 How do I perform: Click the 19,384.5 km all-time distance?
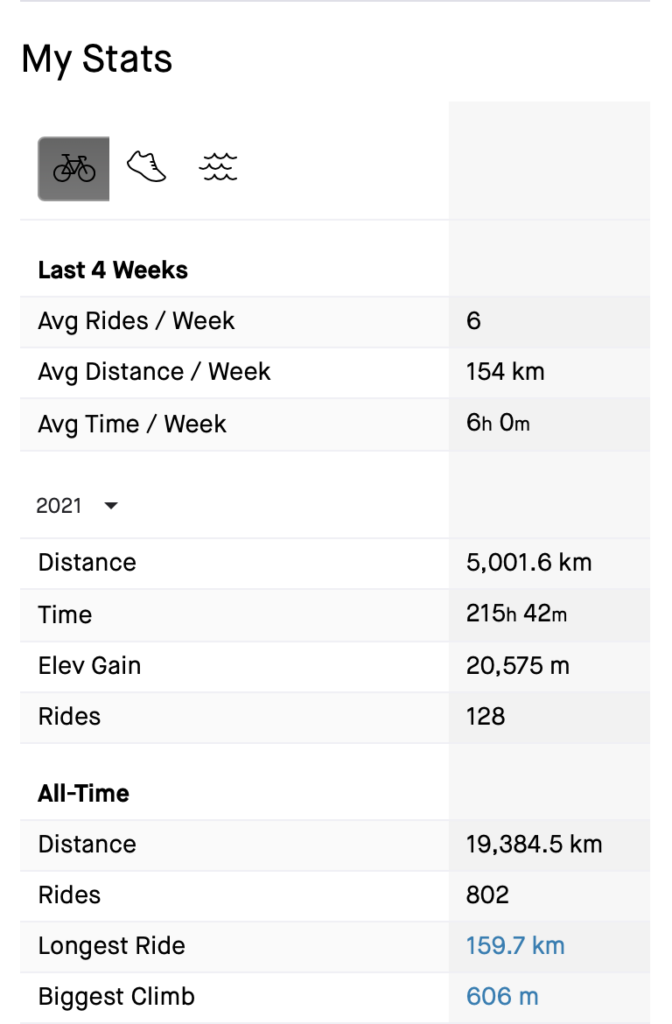coord(534,844)
